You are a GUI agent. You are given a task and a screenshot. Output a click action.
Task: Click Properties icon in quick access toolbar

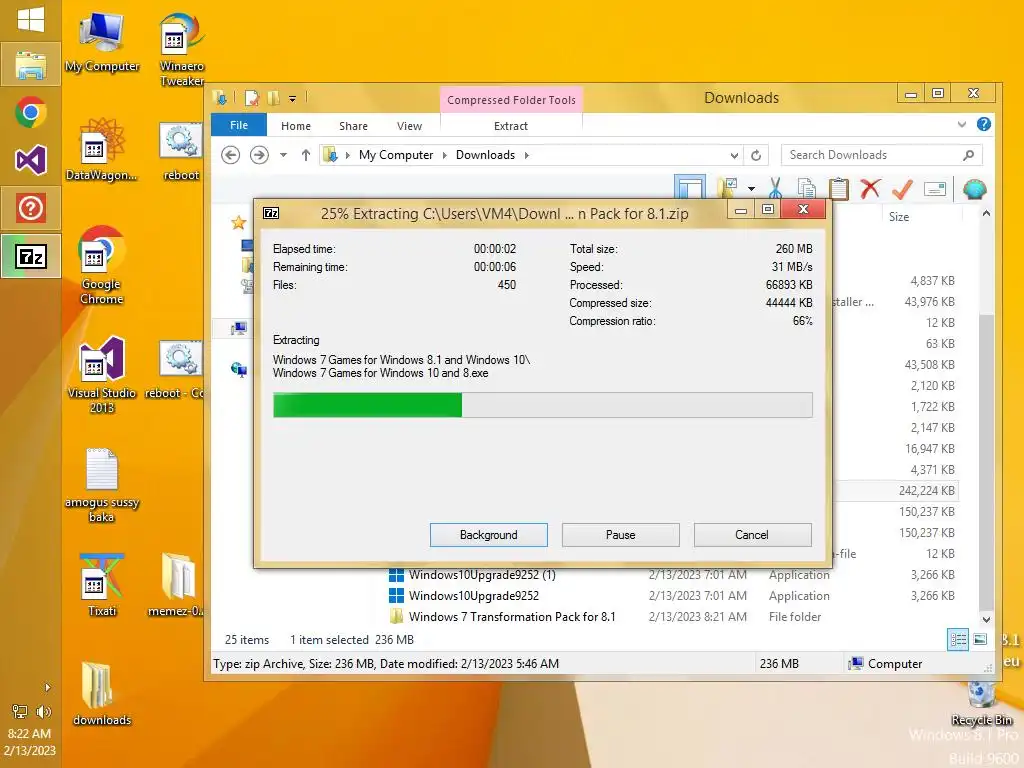pyautogui.click(x=251, y=99)
